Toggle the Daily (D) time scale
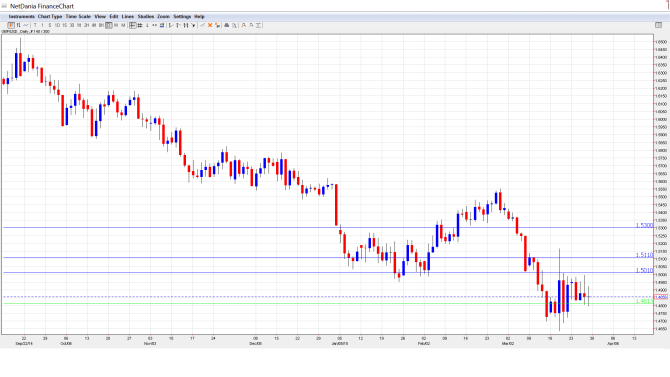The width and height of the screenshot is (670, 377). tap(109, 26)
